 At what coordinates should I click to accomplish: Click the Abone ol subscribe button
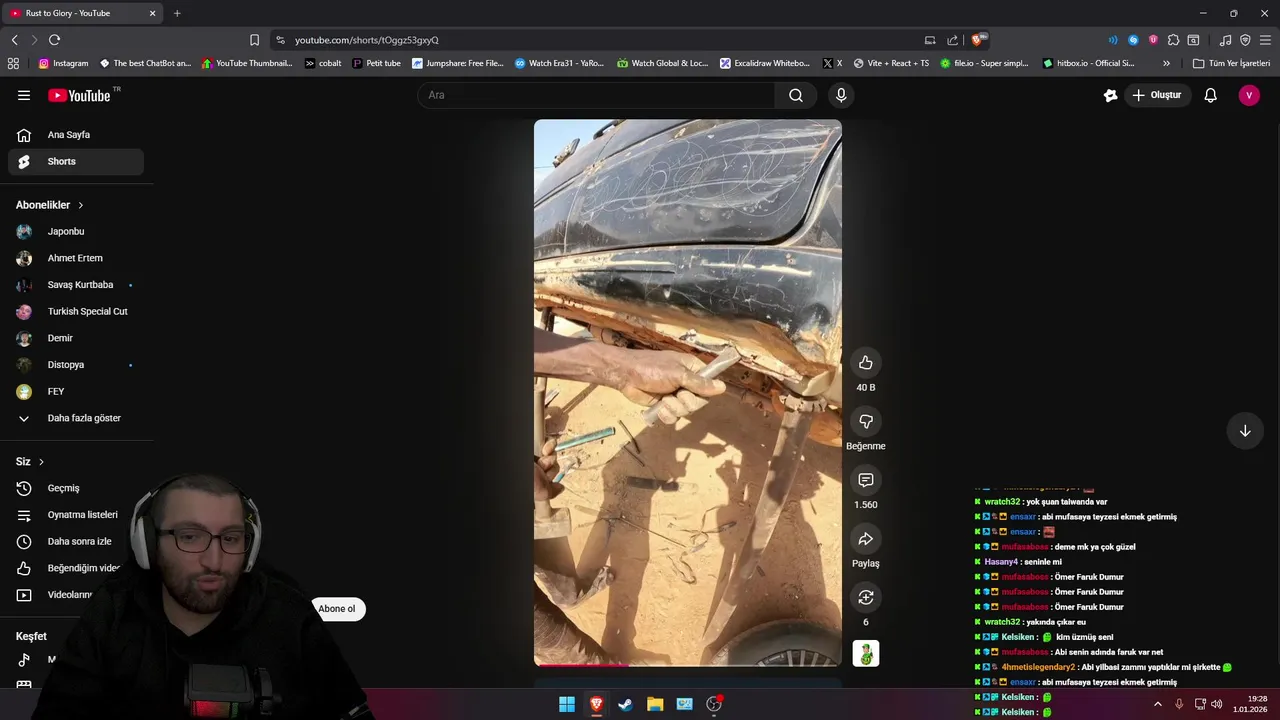tap(337, 609)
